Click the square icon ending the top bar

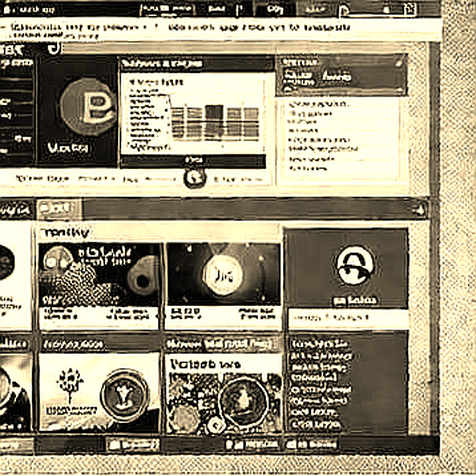click(410, 9)
